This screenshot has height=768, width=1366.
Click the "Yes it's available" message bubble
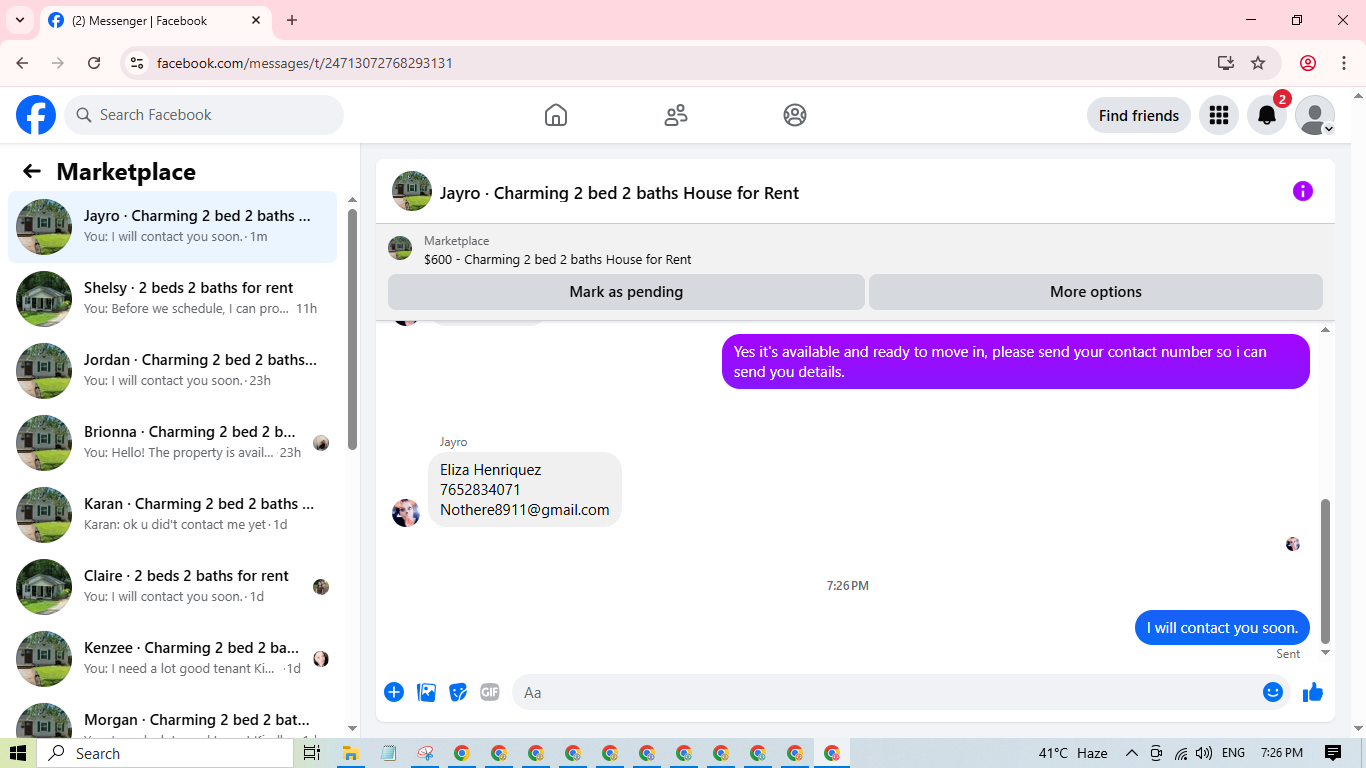1015,361
